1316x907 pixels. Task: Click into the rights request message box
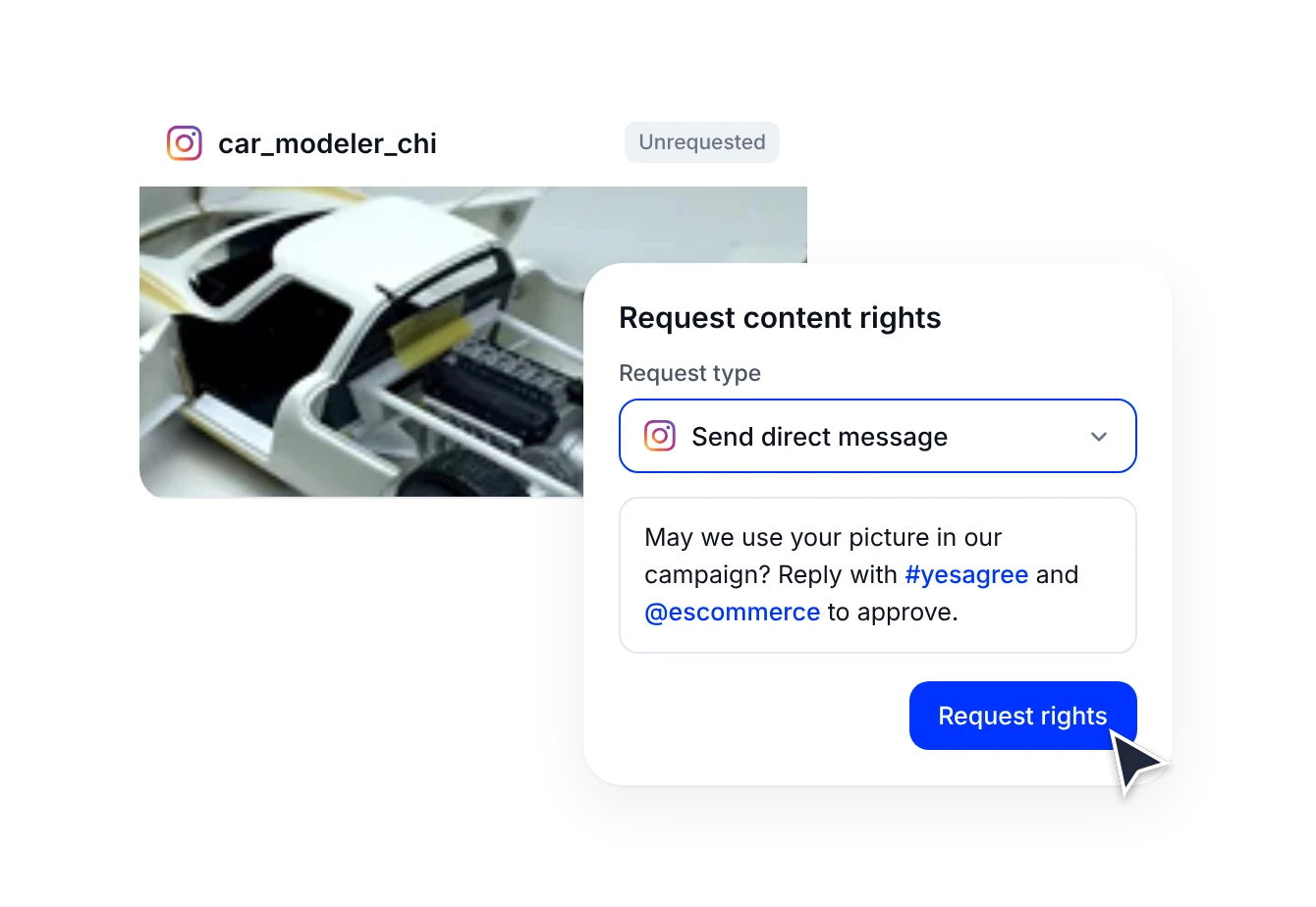click(878, 575)
